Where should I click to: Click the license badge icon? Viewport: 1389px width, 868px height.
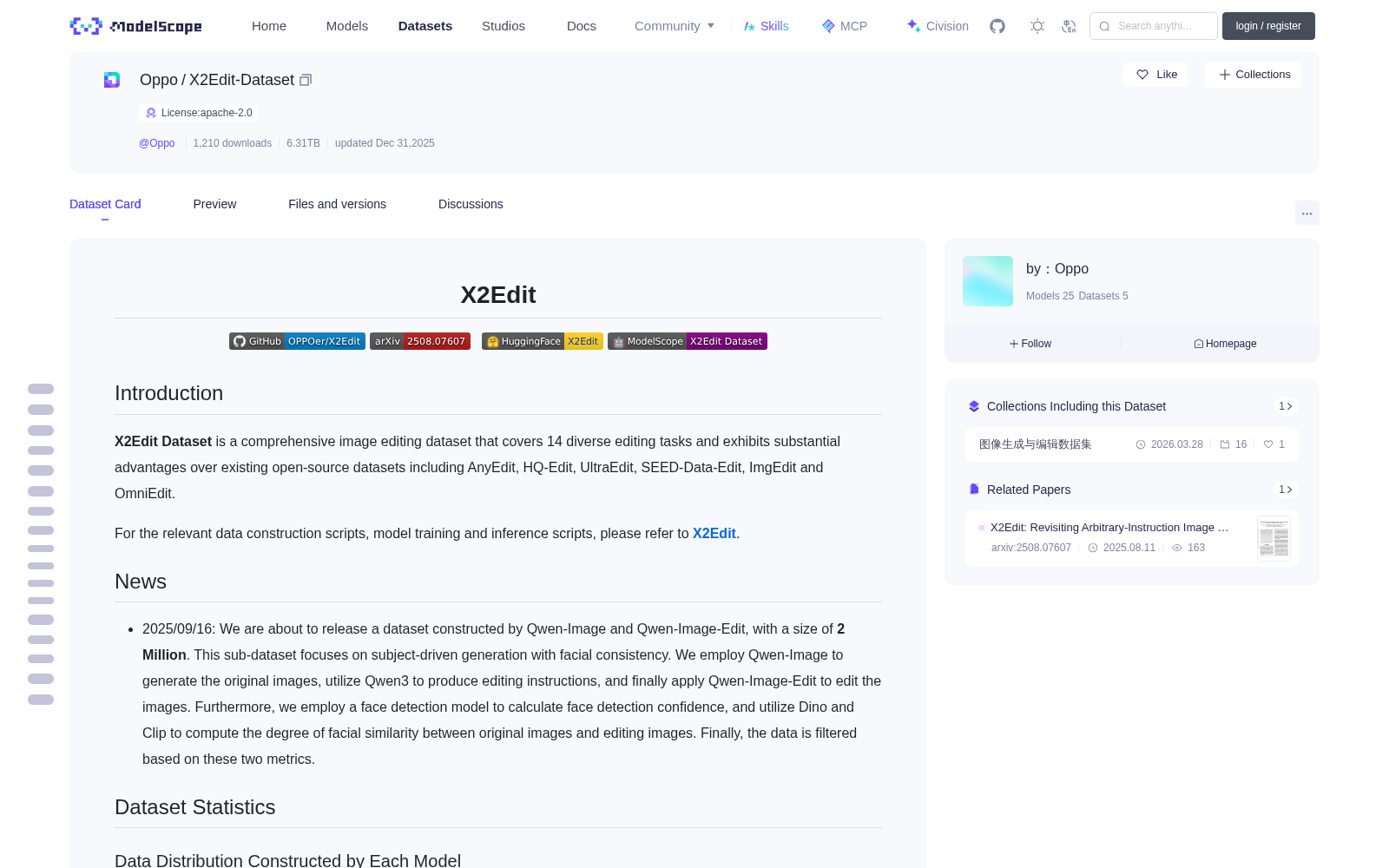point(151,113)
